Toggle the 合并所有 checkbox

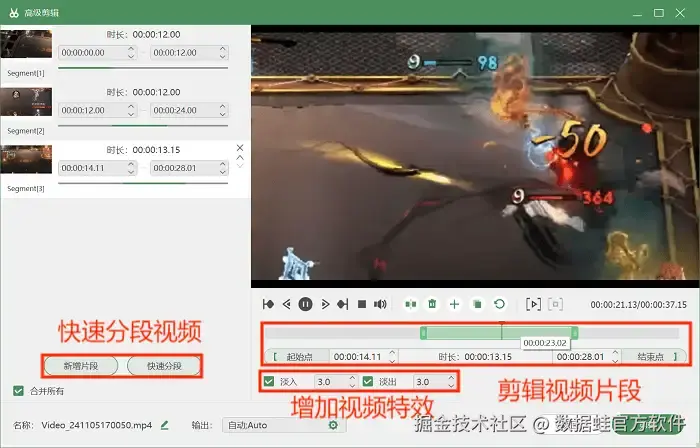(18, 391)
